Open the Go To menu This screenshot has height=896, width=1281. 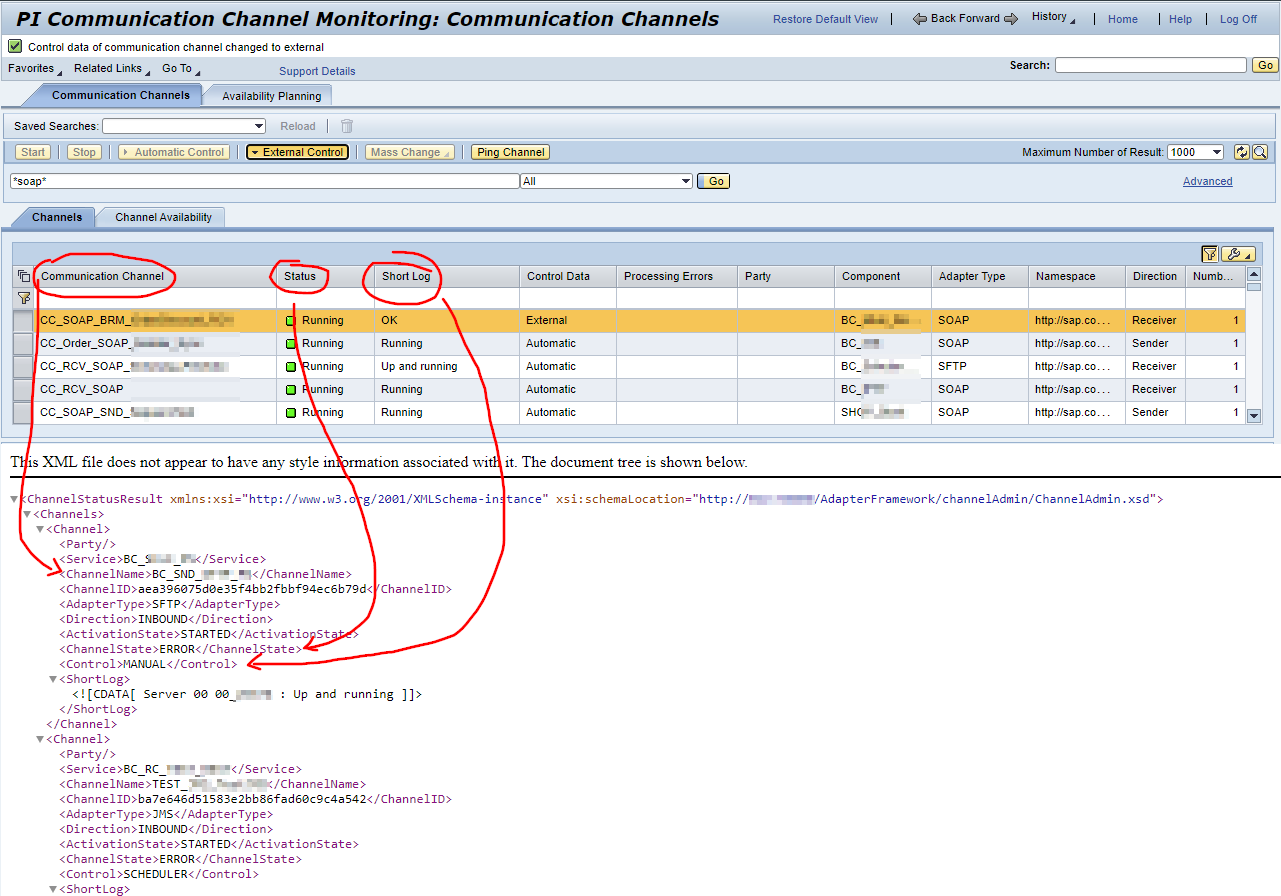(x=181, y=69)
